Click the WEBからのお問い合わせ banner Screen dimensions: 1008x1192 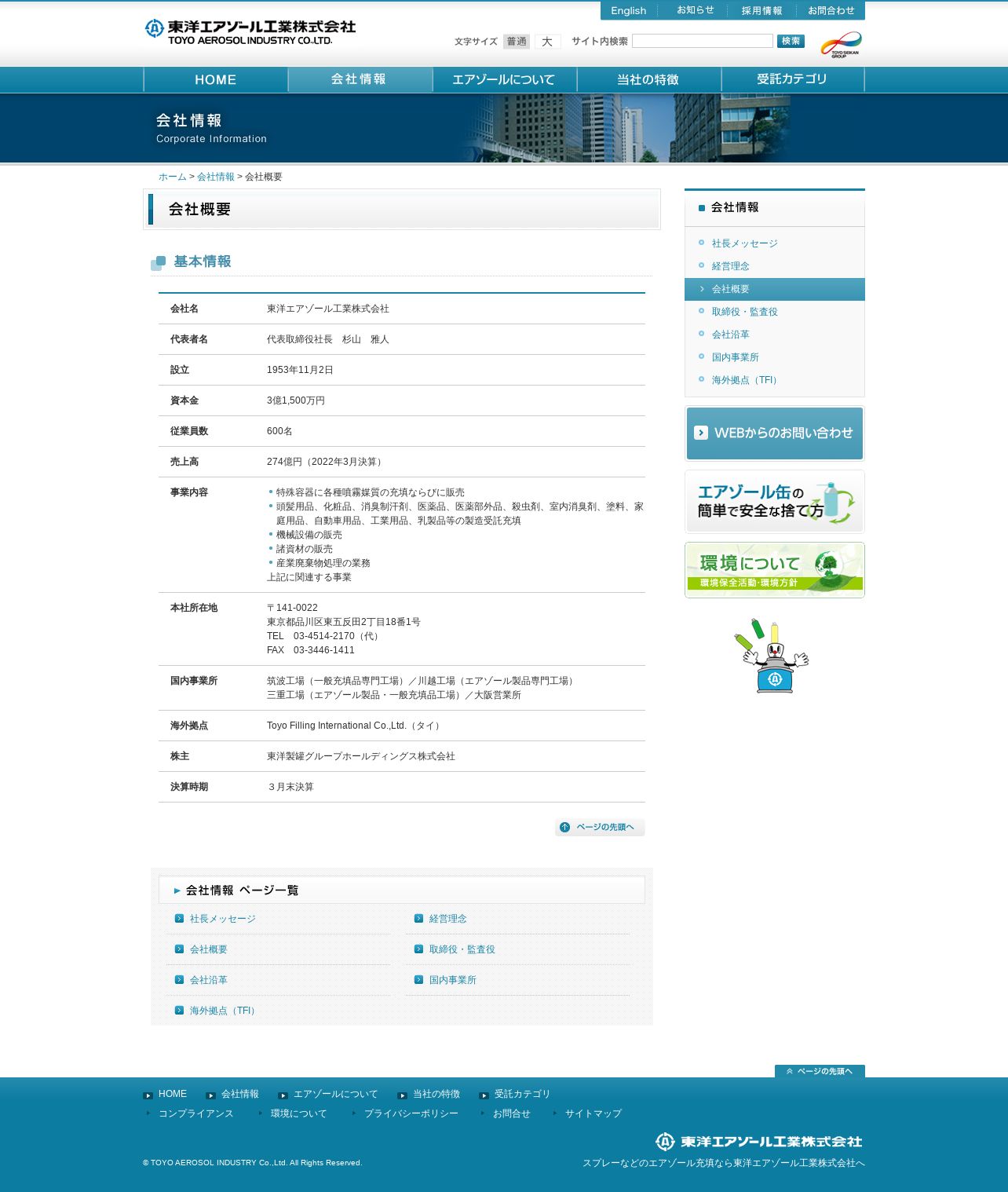click(775, 433)
